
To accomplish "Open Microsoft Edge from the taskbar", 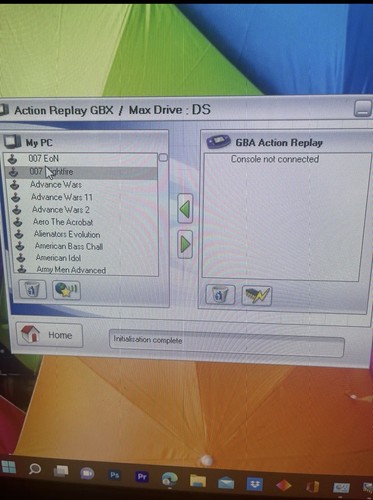I will (x=170, y=479).
